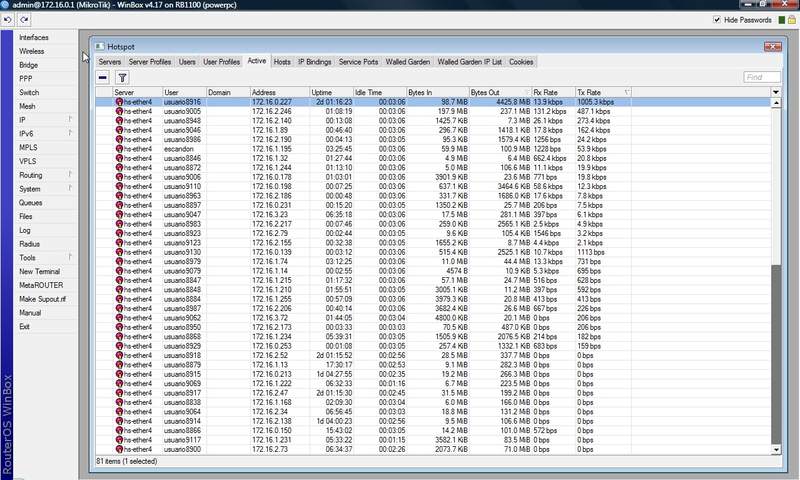Select the usuario9110 user cell
The image size is (800, 480).
pyautogui.click(x=182, y=187)
